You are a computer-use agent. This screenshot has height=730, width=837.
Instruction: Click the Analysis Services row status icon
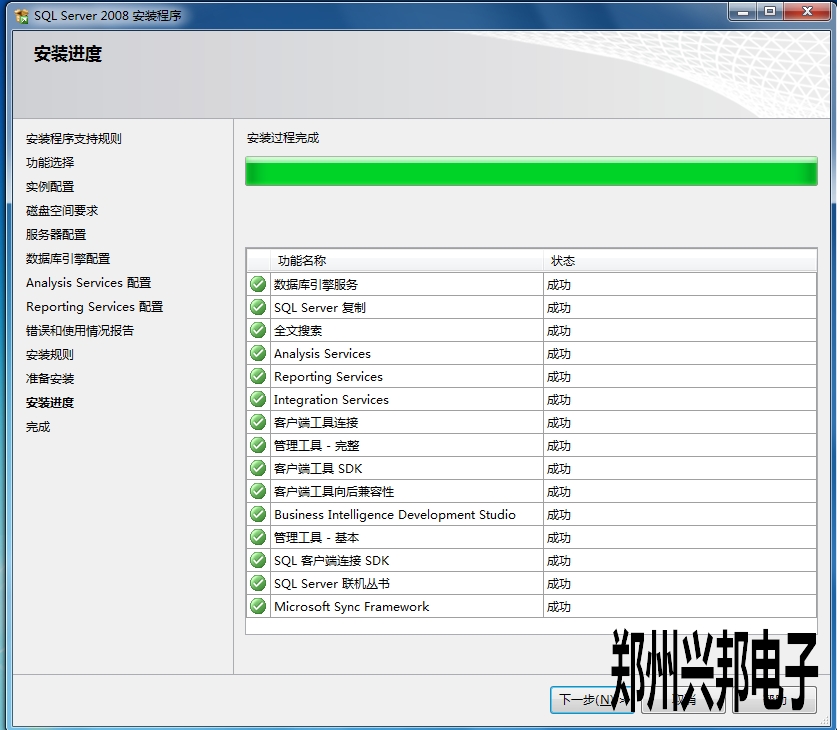tap(258, 353)
